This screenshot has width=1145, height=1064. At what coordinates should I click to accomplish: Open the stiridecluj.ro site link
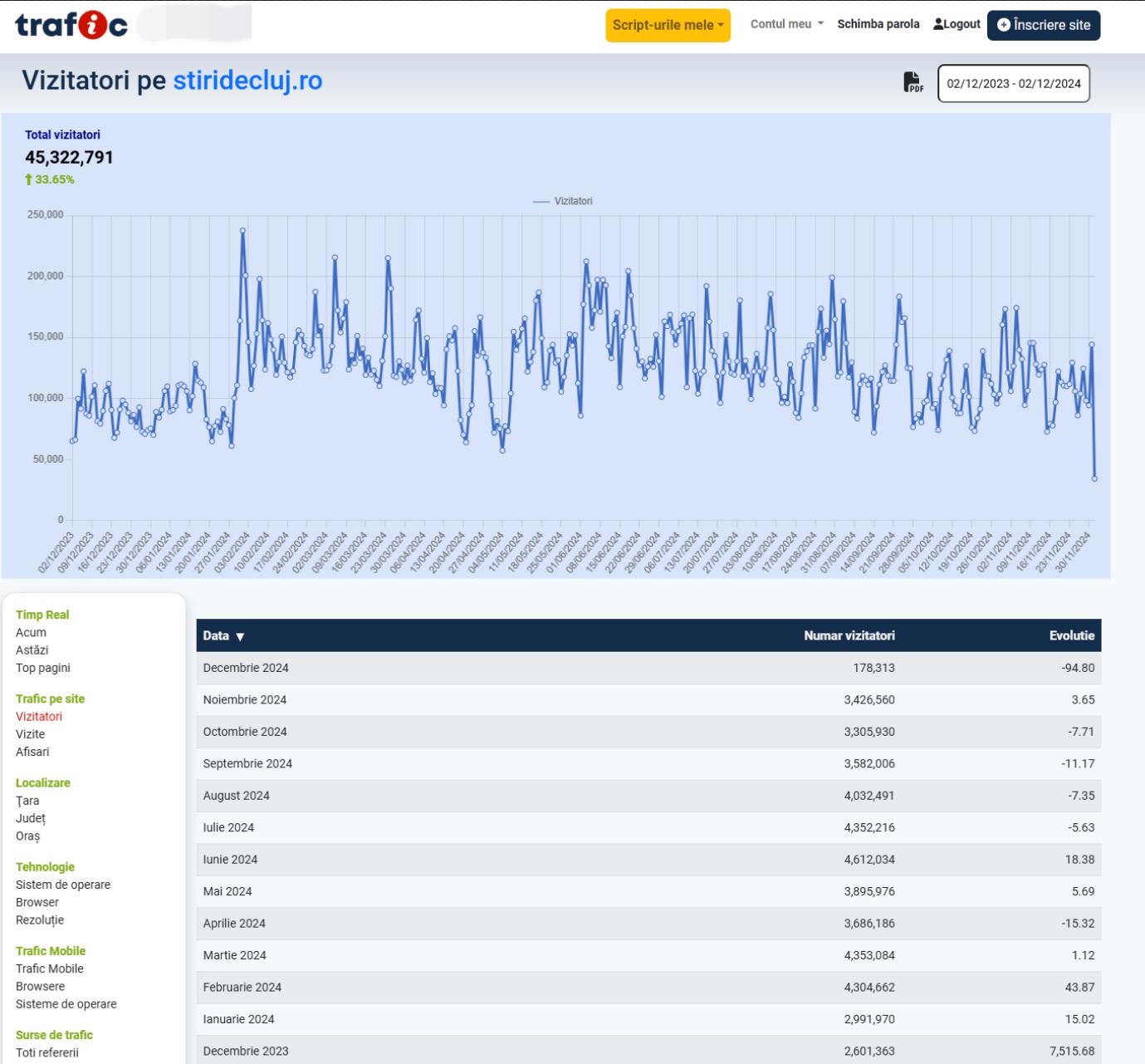pos(247,80)
